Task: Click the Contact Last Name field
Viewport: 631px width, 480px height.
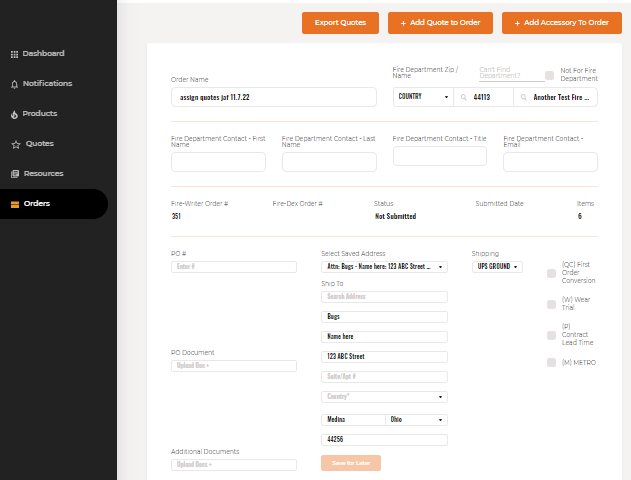Action: point(329,162)
